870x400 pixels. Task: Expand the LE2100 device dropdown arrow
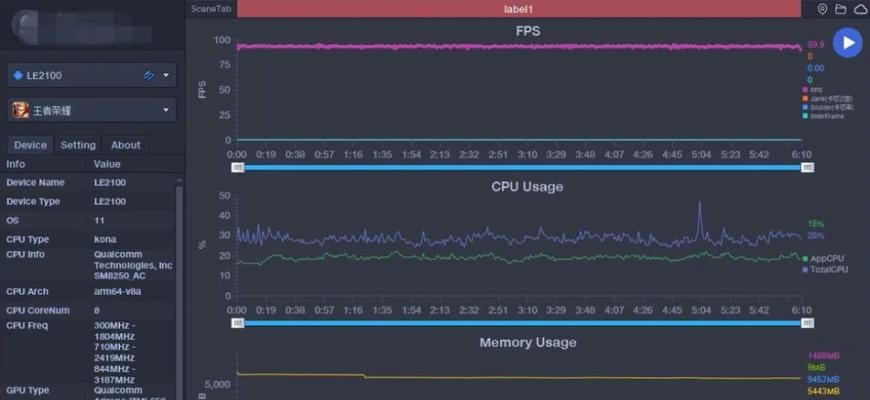[165, 75]
